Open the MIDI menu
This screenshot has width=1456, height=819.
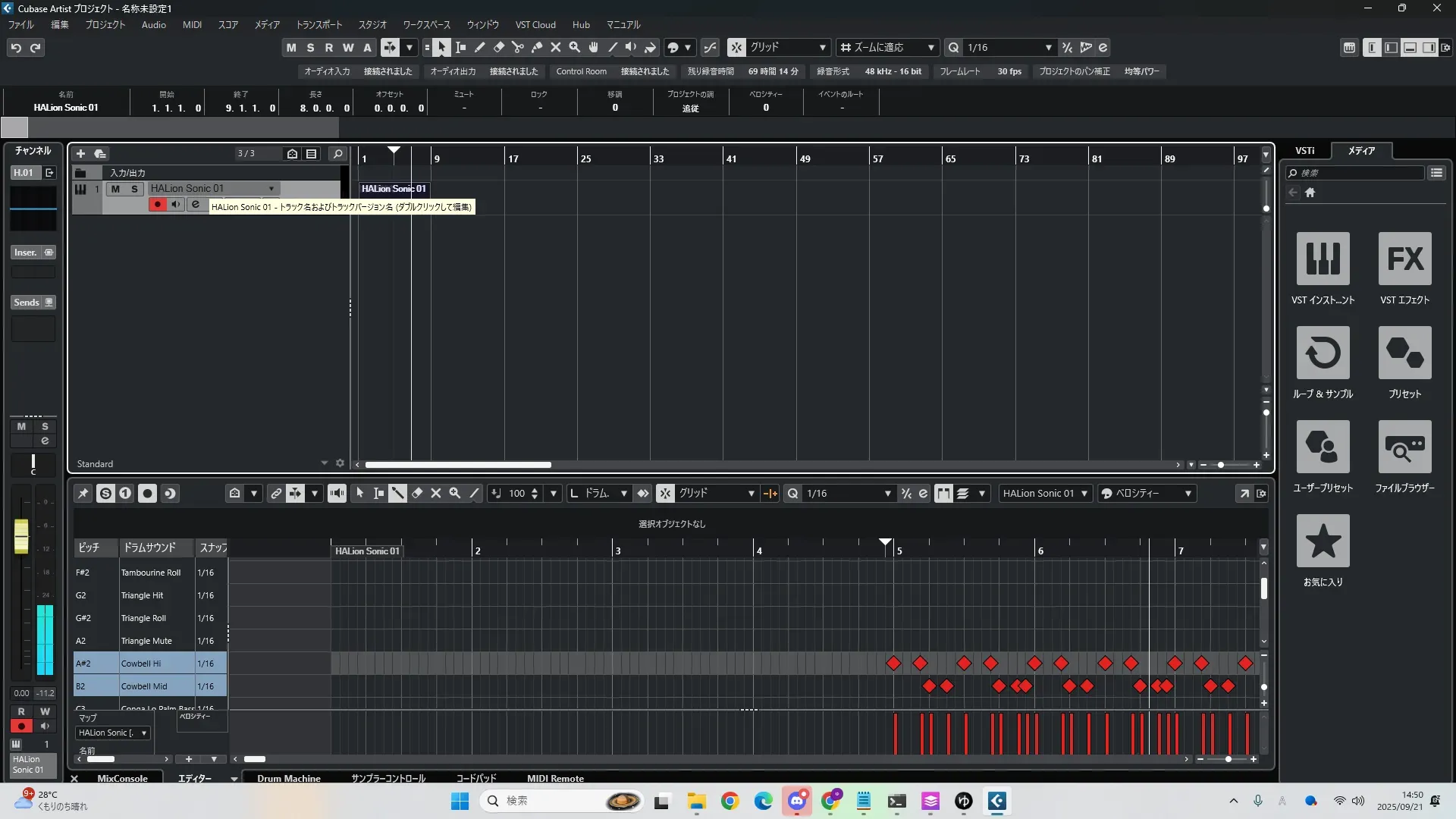point(192,24)
